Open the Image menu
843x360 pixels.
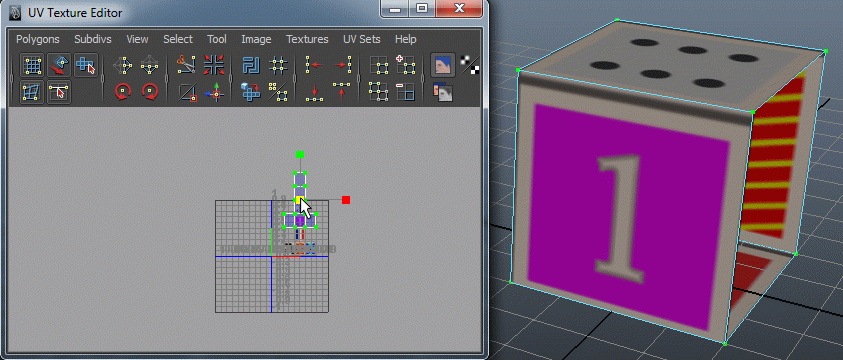(256, 39)
